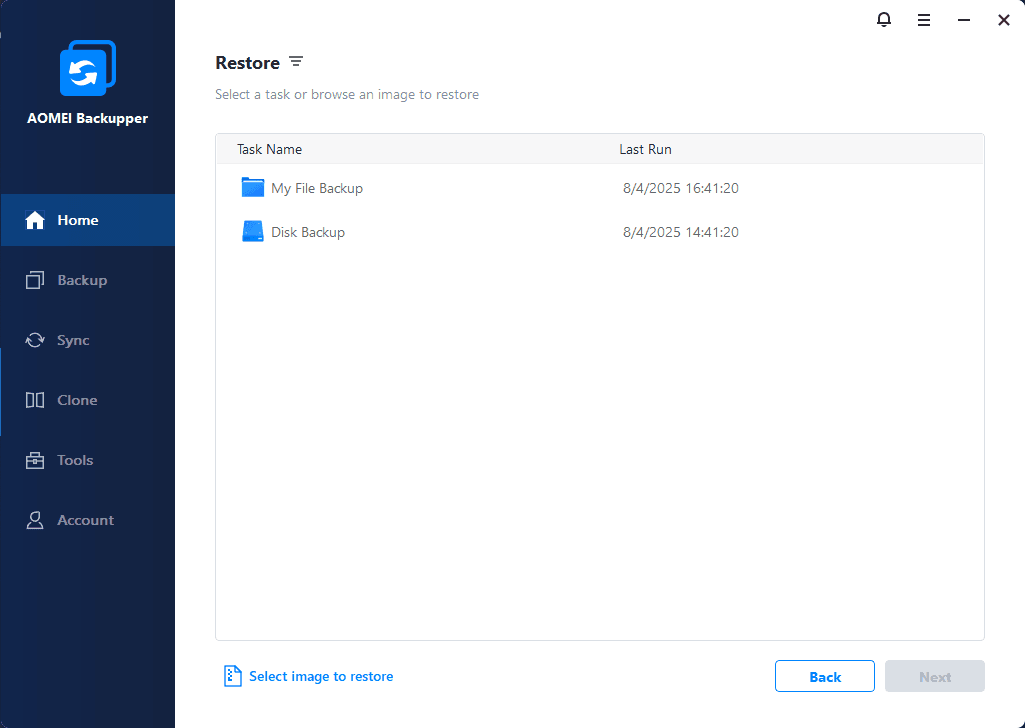Click the Sync arrows icon in sidebar
Screen dimensions: 1025x728
point(35,340)
